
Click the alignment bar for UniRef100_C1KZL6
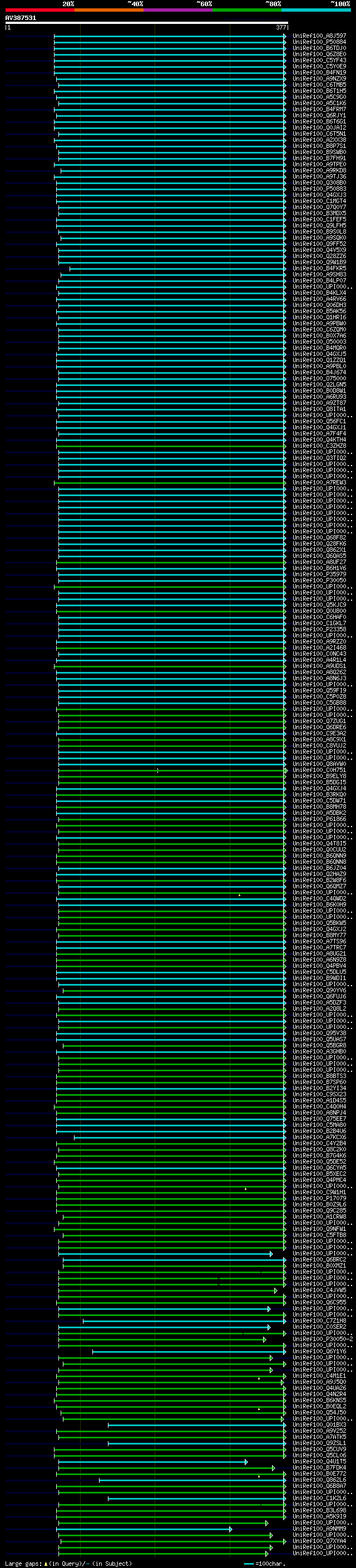tap(197, 1498)
